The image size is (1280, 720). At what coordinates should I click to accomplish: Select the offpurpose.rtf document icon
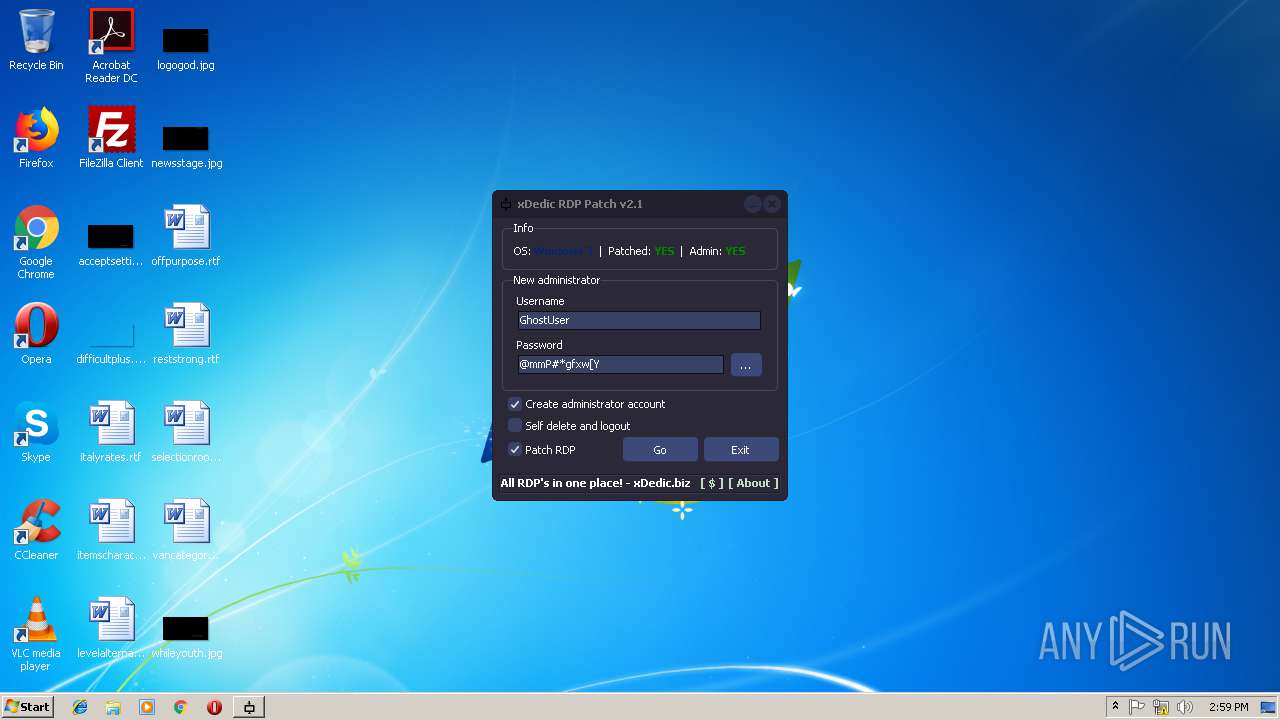coord(186,236)
